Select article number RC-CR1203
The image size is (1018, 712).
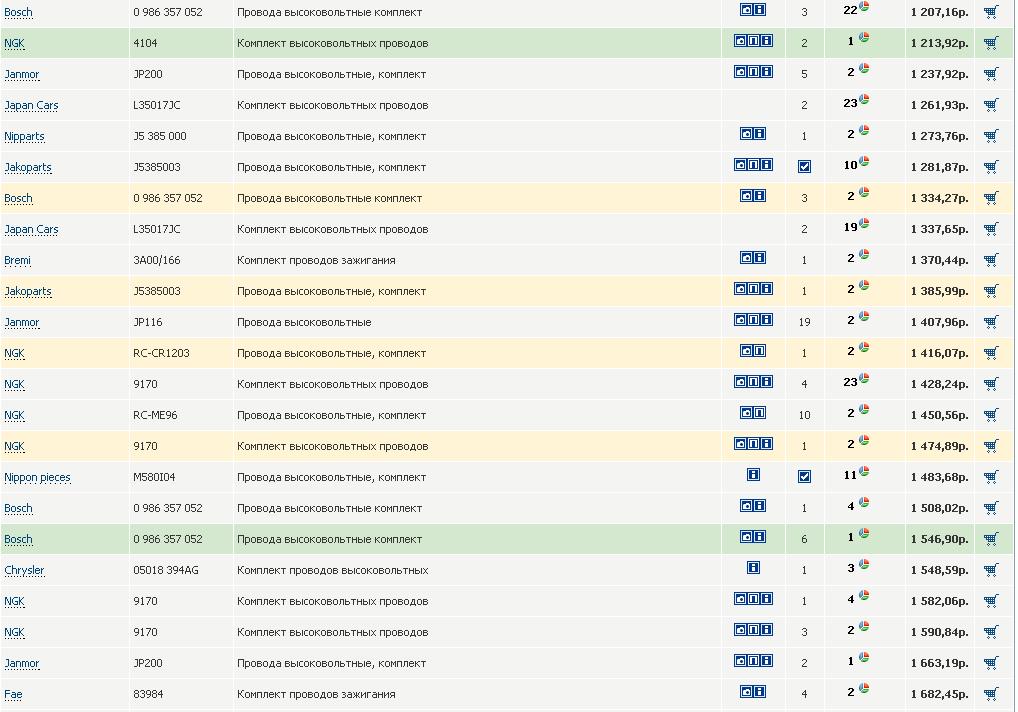click(x=161, y=353)
